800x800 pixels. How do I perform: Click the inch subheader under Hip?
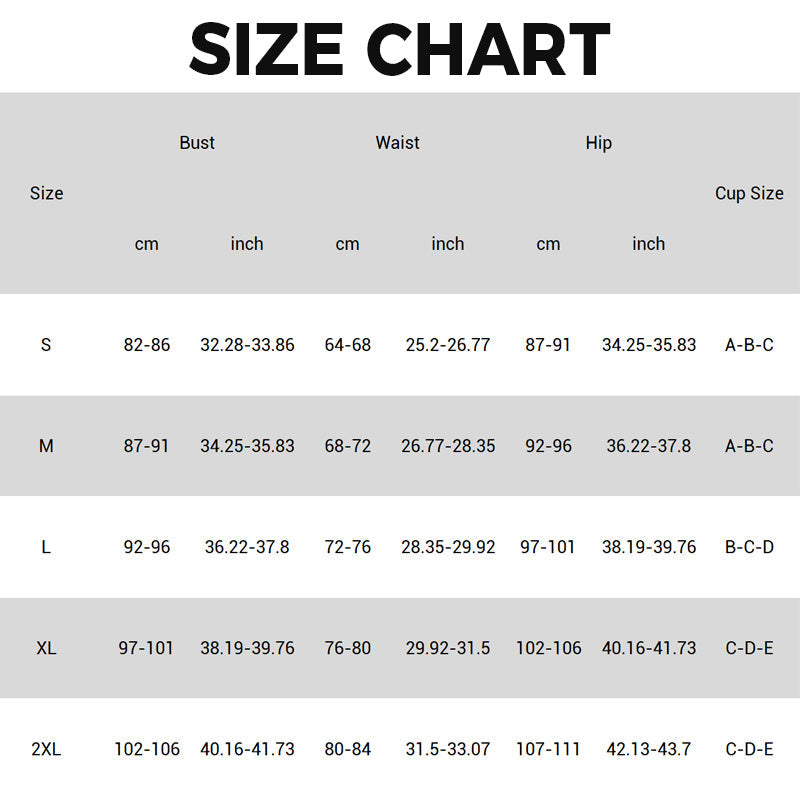(648, 244)
